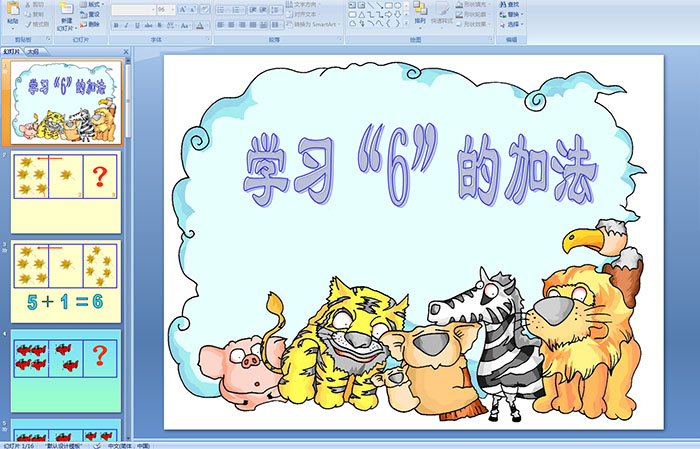Click spell check icon in status bar
This screenshot has height=449, width=700.
[x=97, y=445]
